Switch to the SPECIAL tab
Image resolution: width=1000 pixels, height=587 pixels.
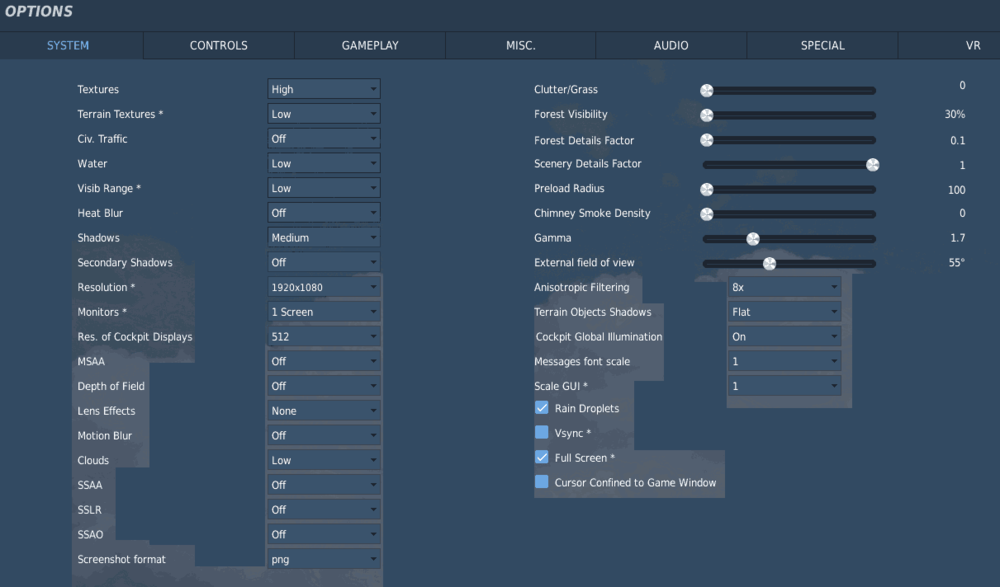pos(821,45)
